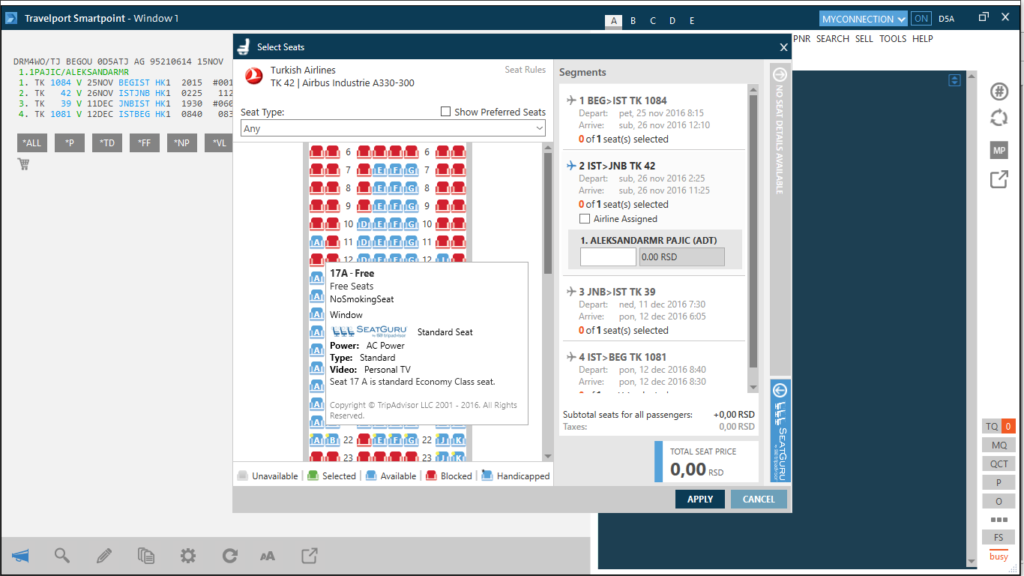
Task: Close the Select Seats dialog
Action: (x=784, y=47)
